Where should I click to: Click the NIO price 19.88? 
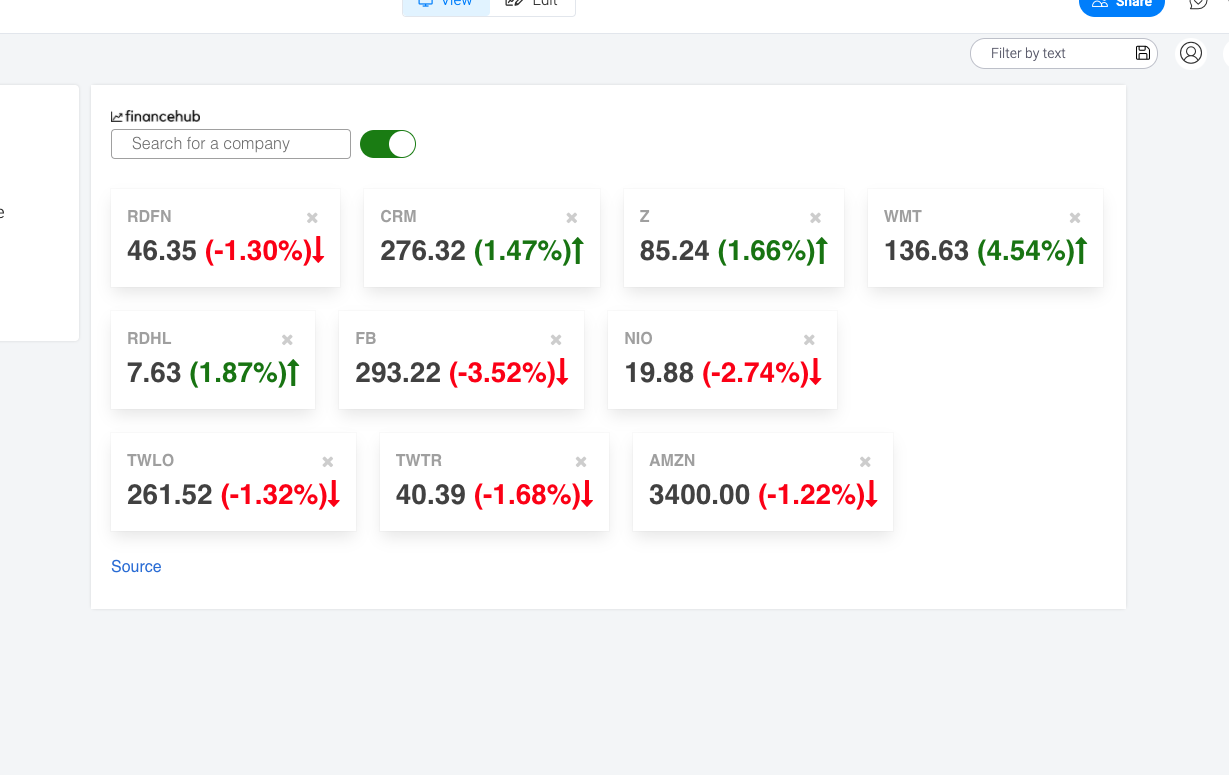(659, 372)
